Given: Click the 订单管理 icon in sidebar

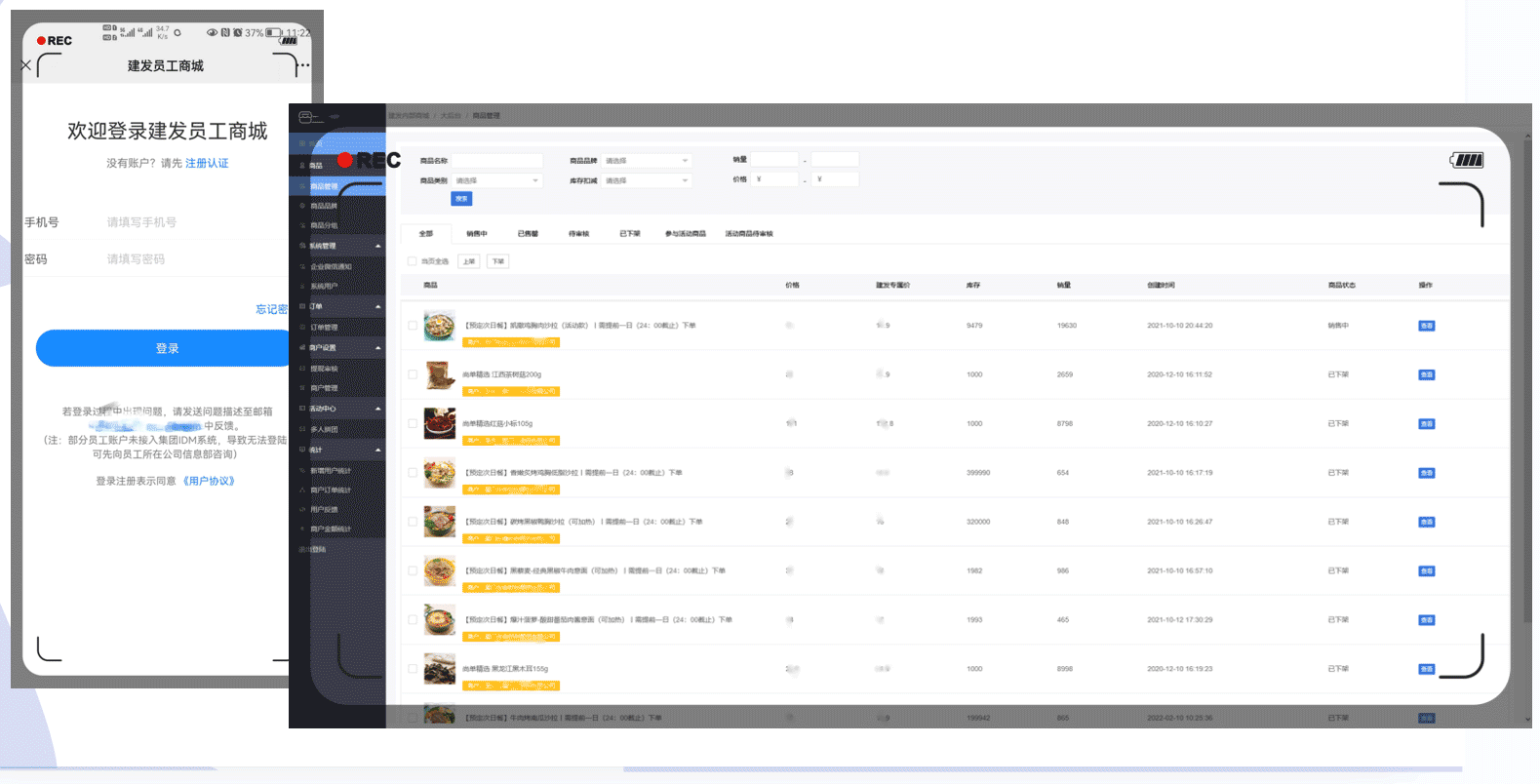Looking at the screenshot, I should tap(302, 328).
